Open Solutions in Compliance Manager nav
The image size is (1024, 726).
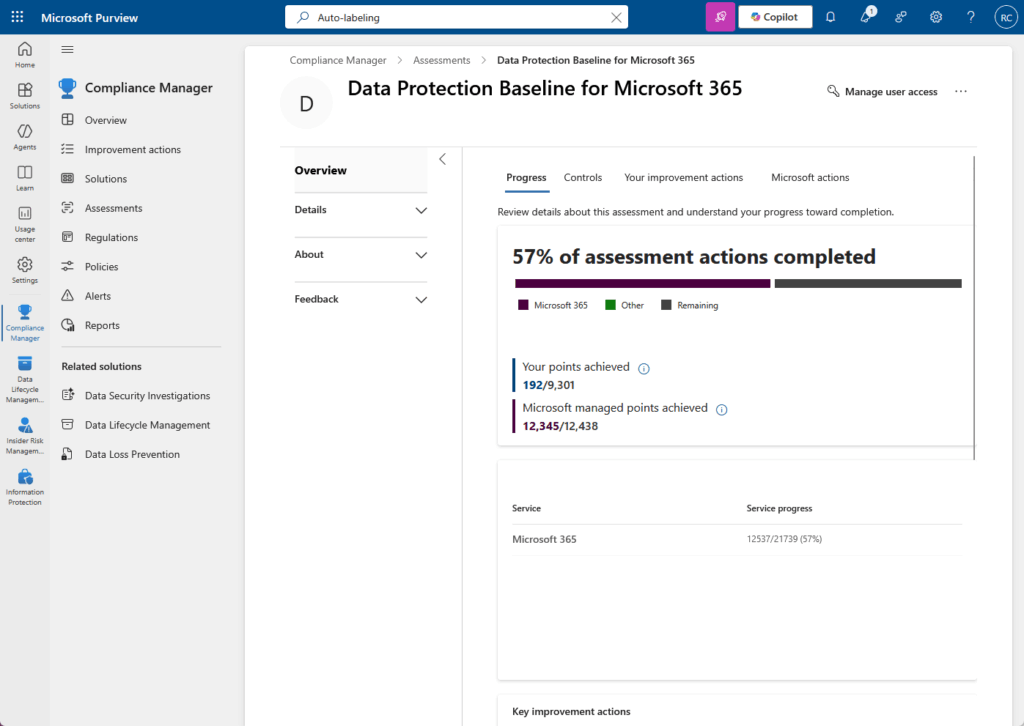(105, 179)
